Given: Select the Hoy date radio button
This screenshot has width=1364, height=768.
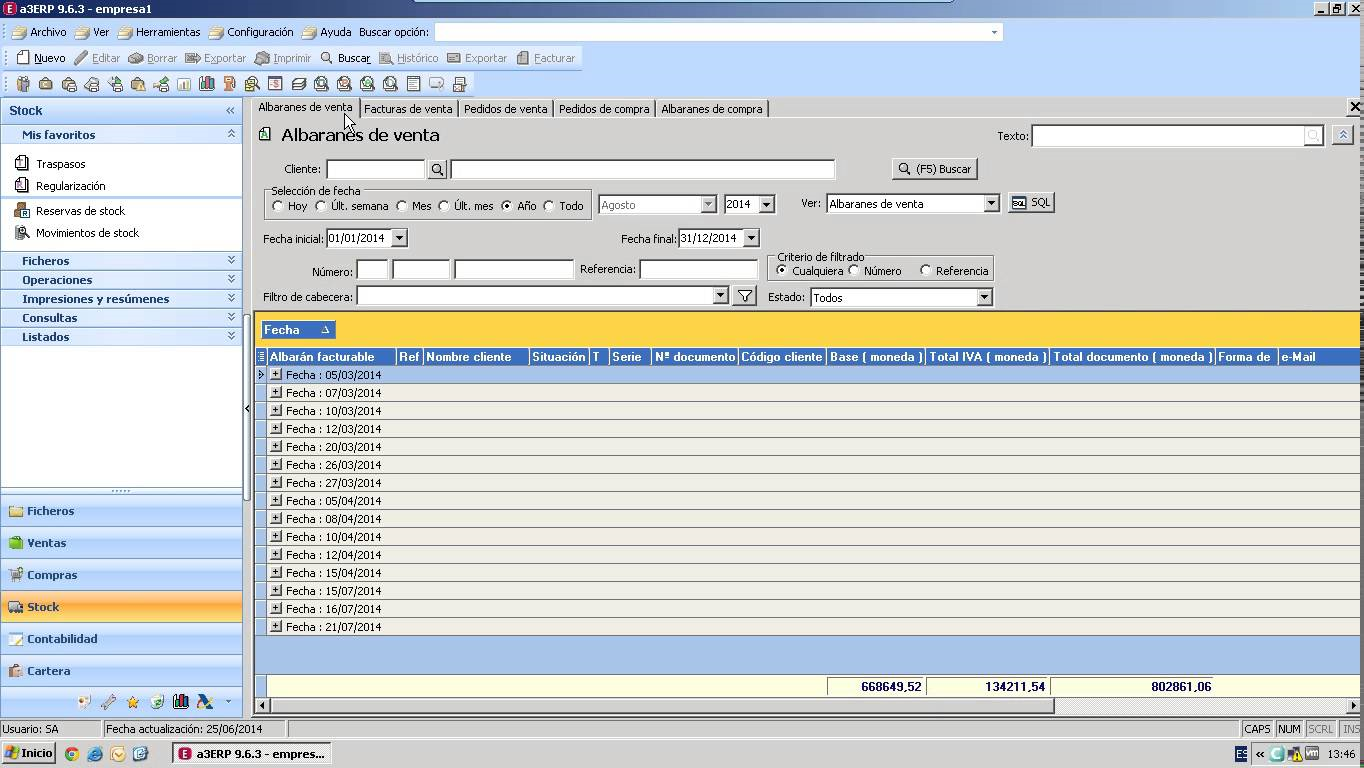Looking at the screenshot, I should pos(278,206).
